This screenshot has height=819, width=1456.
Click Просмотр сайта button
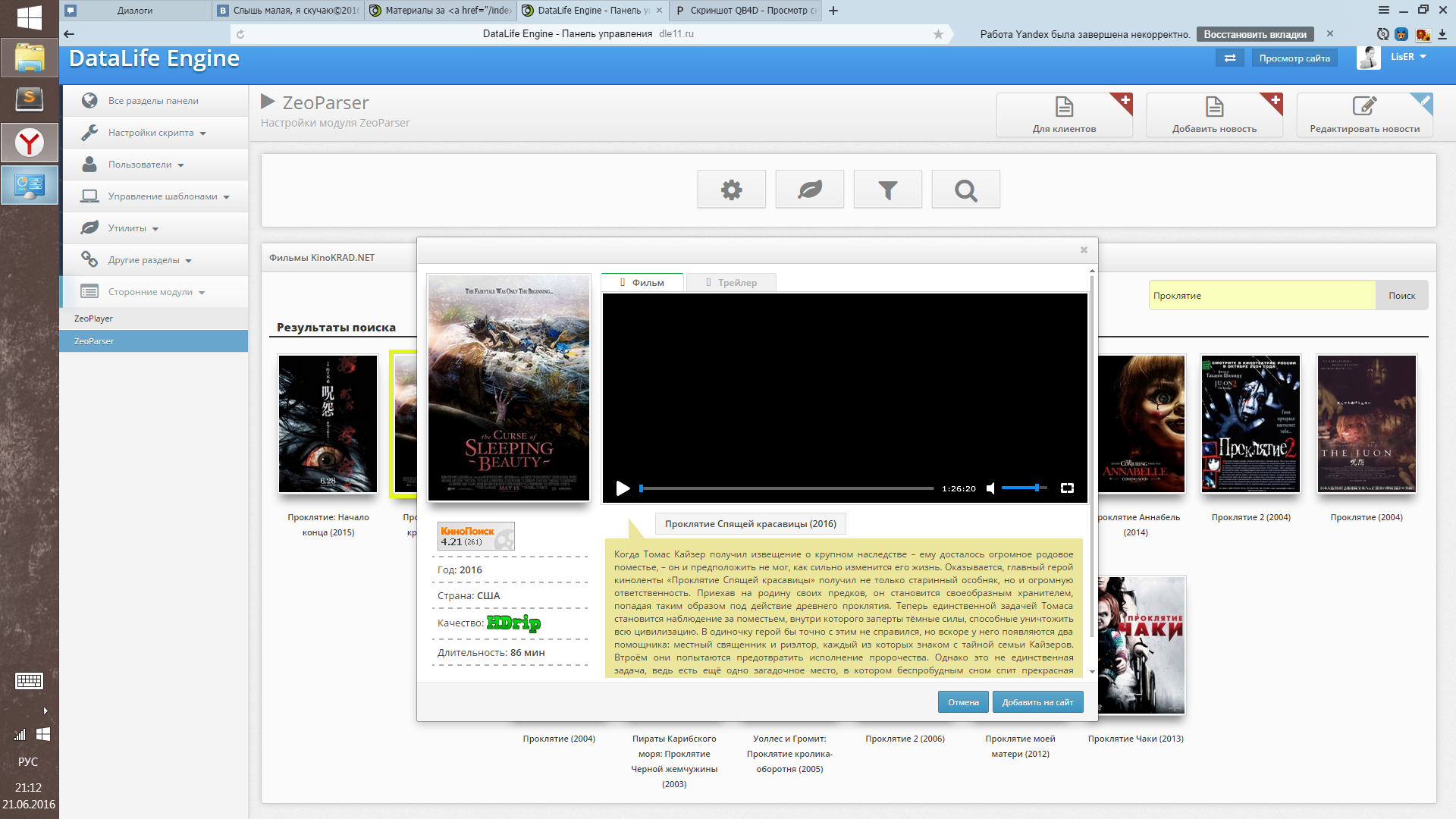pyautogui.click(x=1294, y=58)
